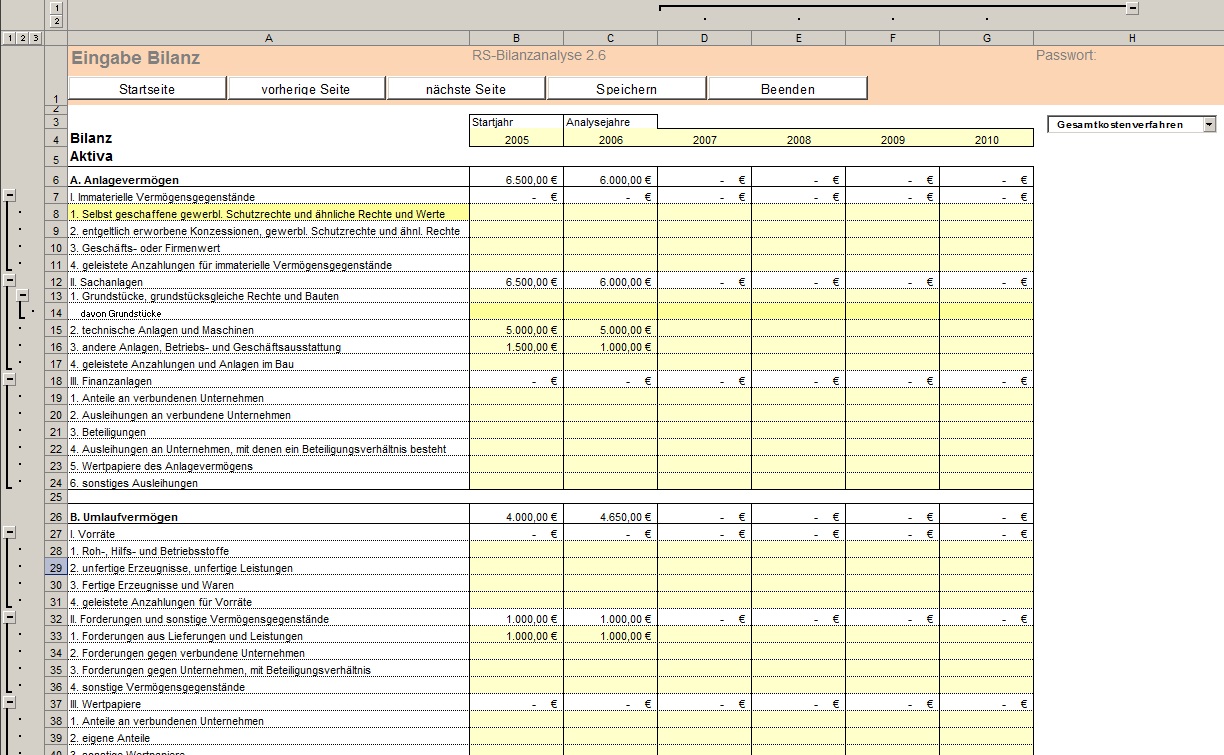This screenshot has height=755, width=1224.
Task: Collapse the Immaterielle Vermögensgegenstände row group
Action: [x=10, y=197]
